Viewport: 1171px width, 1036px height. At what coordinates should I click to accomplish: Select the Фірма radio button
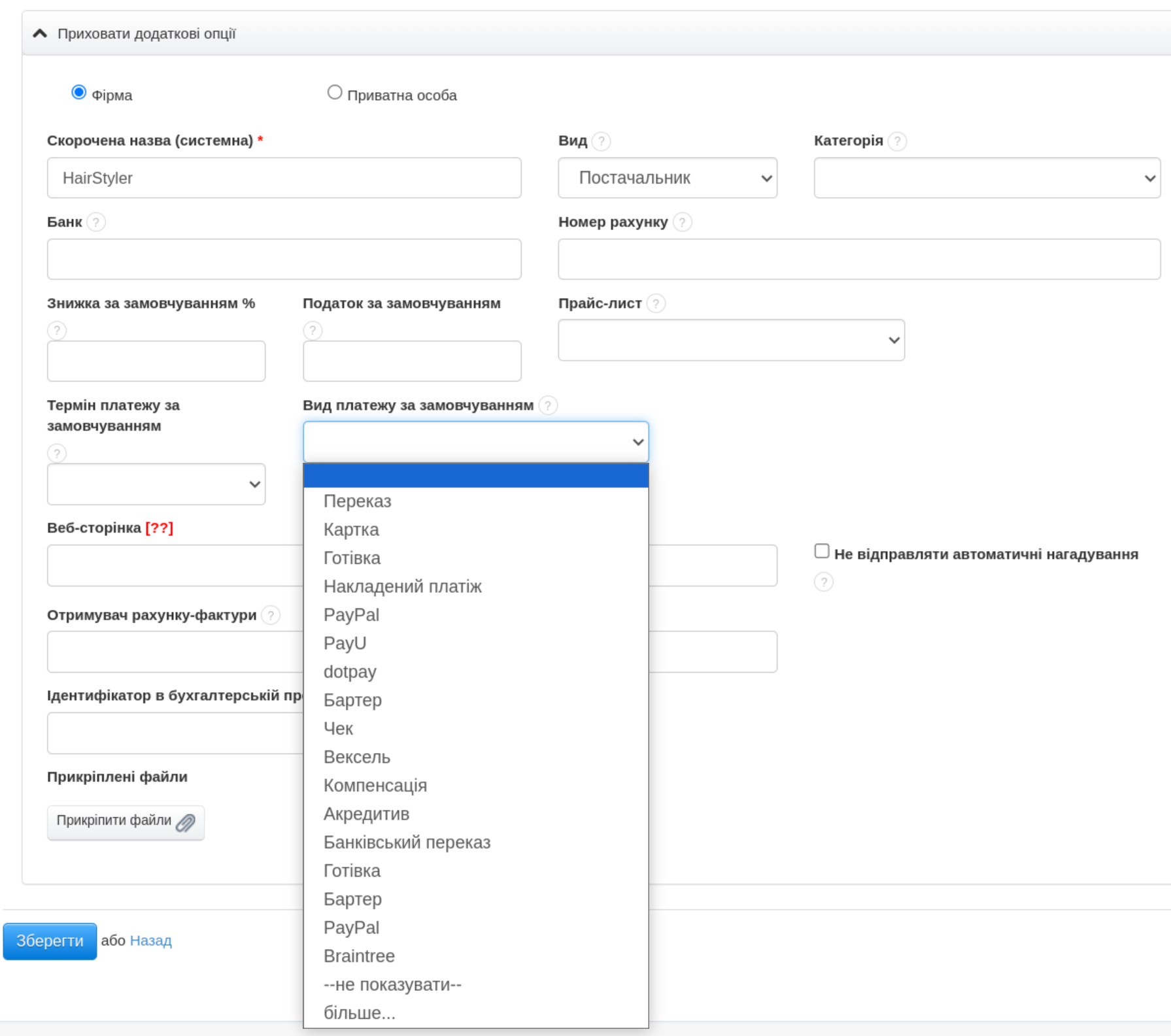point(78,93)
